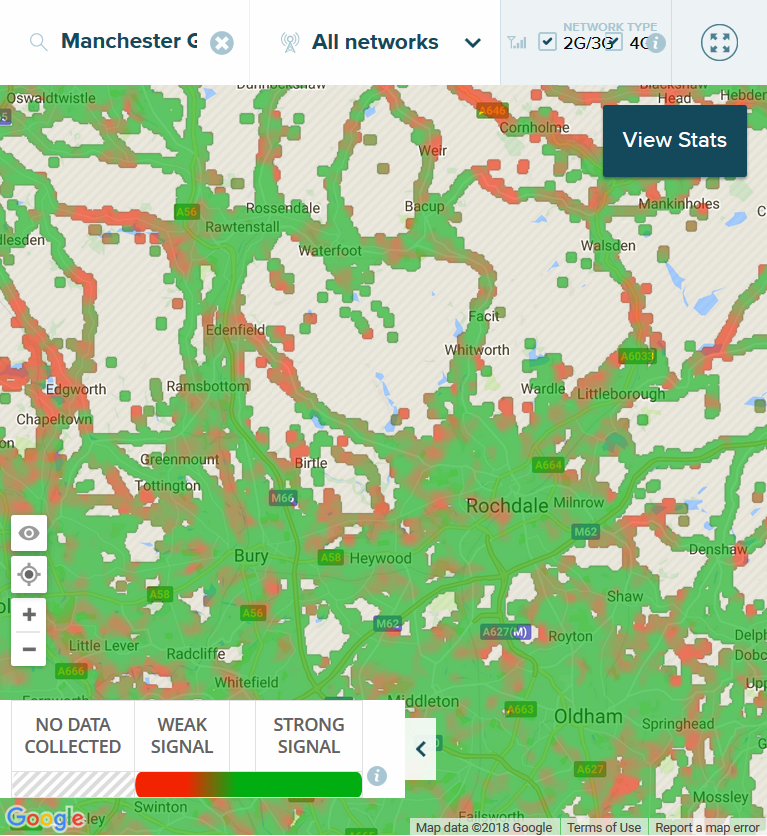Viewport: 767px width, 836px height.
Task: Open the legend info icon
Action: pos(377,776)
